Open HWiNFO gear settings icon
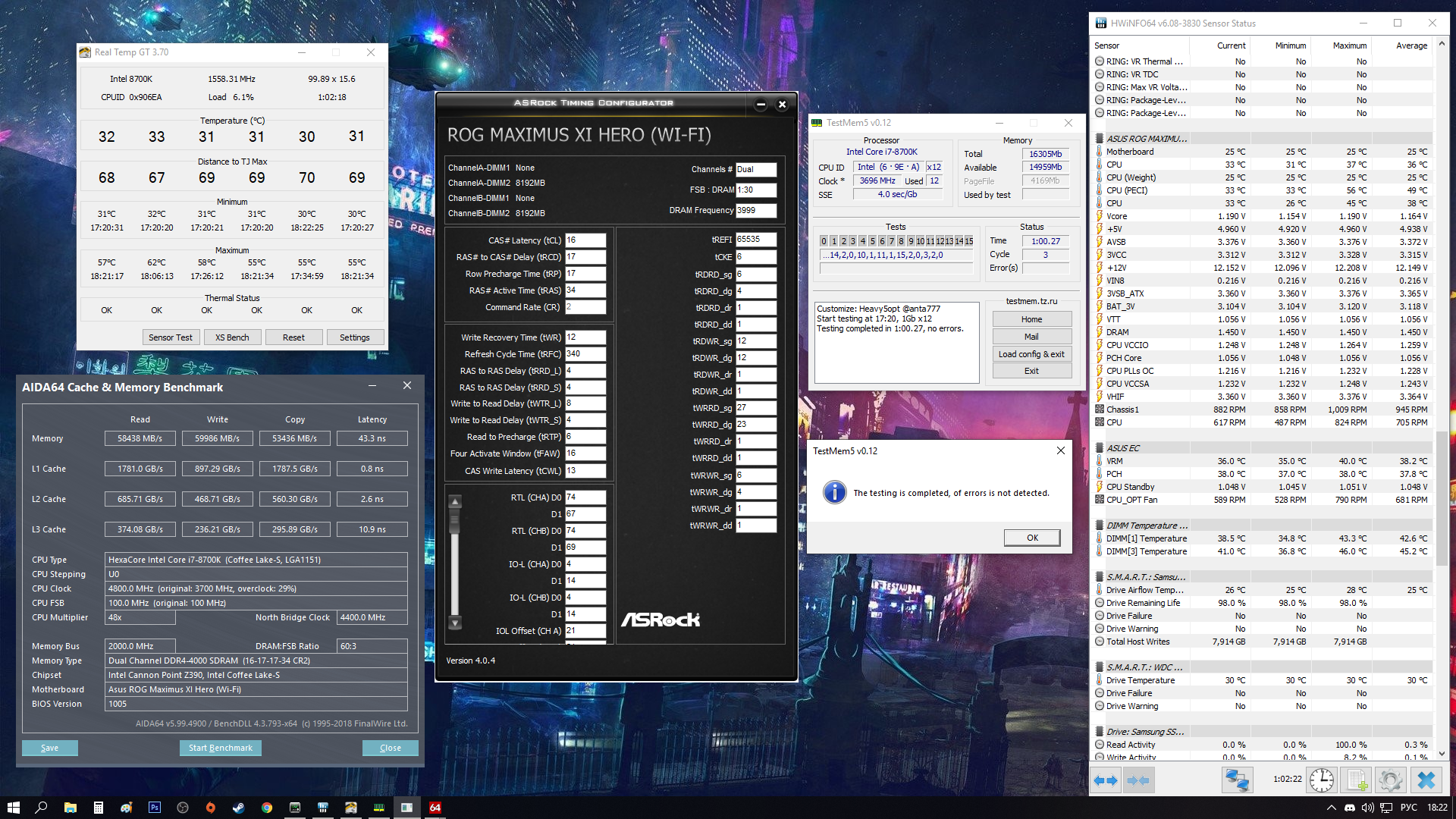Image resolution: width=1456 pixels, height=819 pixels. click(1391, 780)
